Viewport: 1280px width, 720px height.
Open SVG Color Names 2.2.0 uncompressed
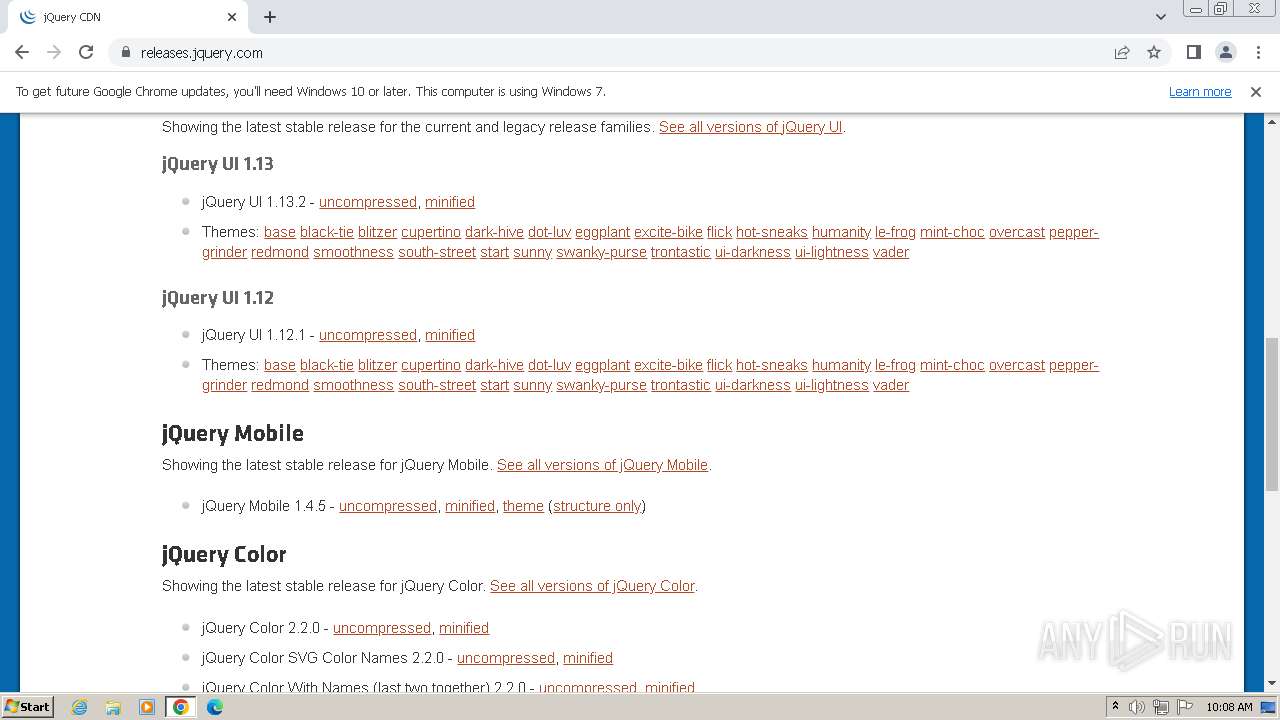[x=506, y=658]
